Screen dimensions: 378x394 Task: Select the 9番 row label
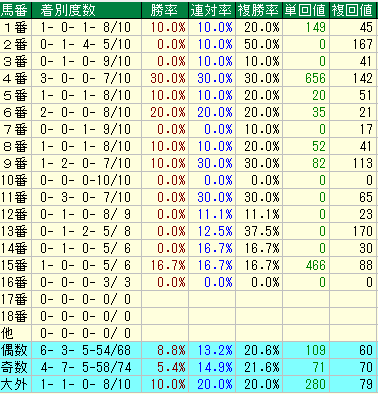(x=15, y=163)
